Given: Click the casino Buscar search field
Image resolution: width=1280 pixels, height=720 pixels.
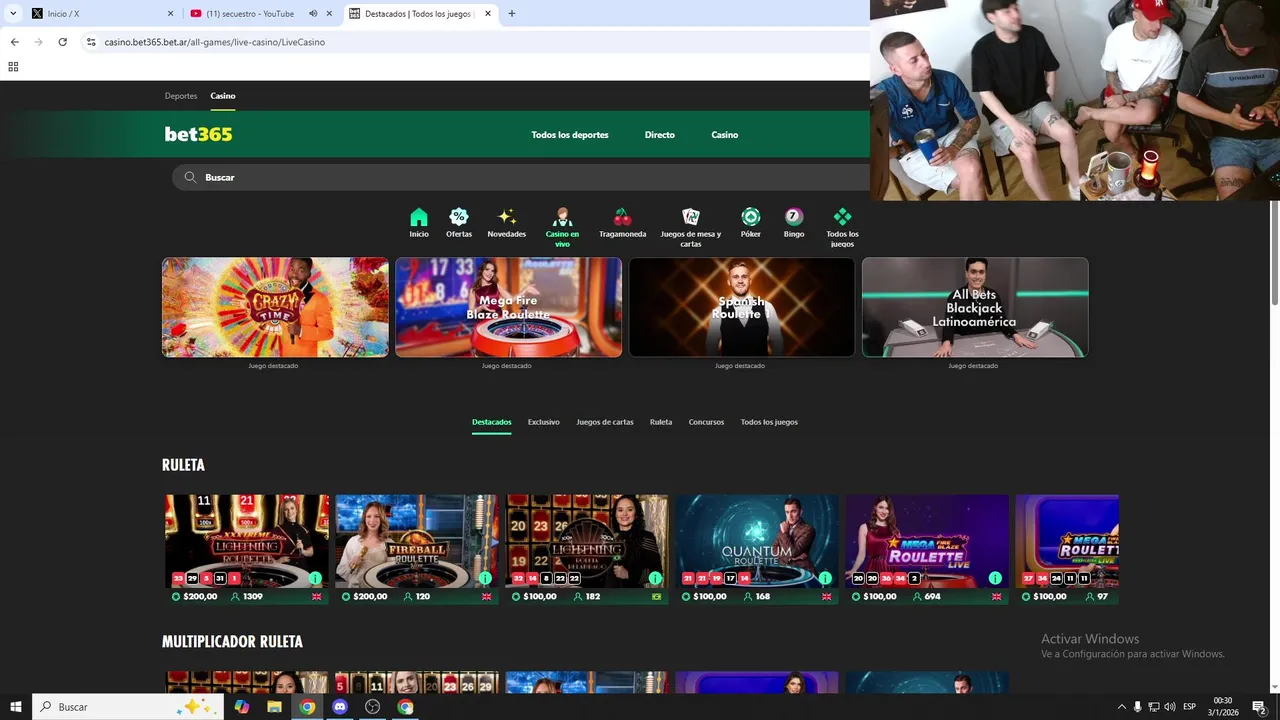Looking at the screenshot, I should click(520, 177).
